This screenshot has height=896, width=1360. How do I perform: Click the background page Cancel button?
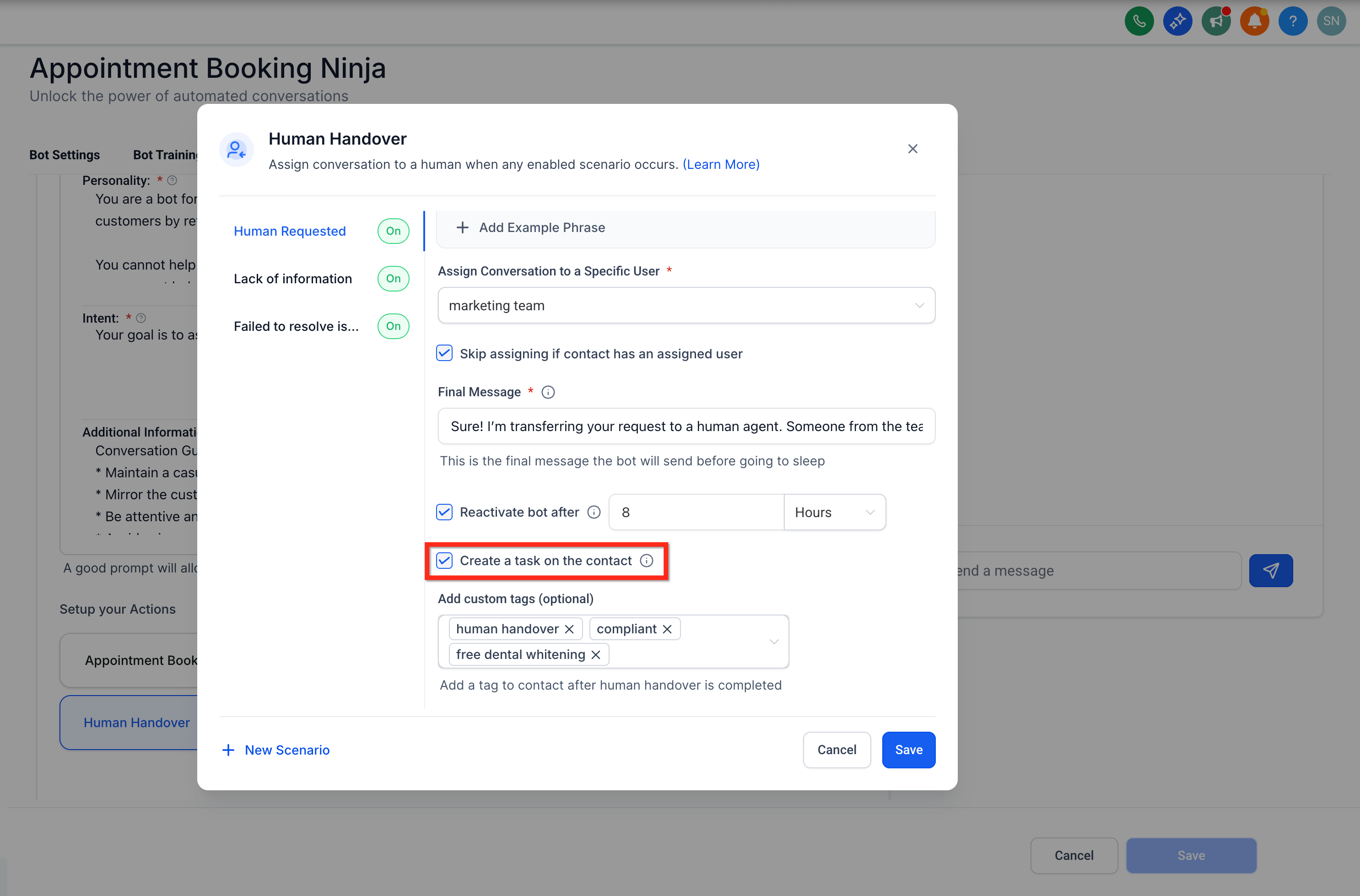(1074, 855)
